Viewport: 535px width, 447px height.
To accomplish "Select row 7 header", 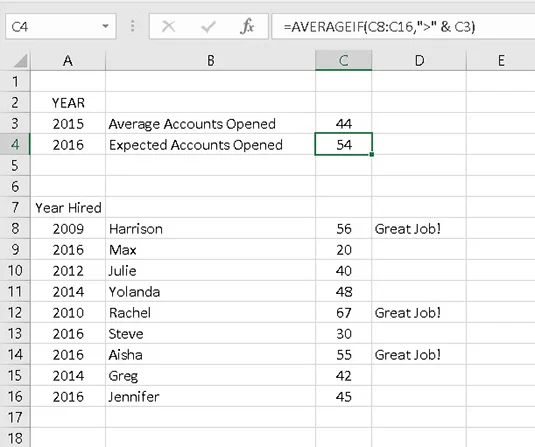I will click(x=15, y=207).
